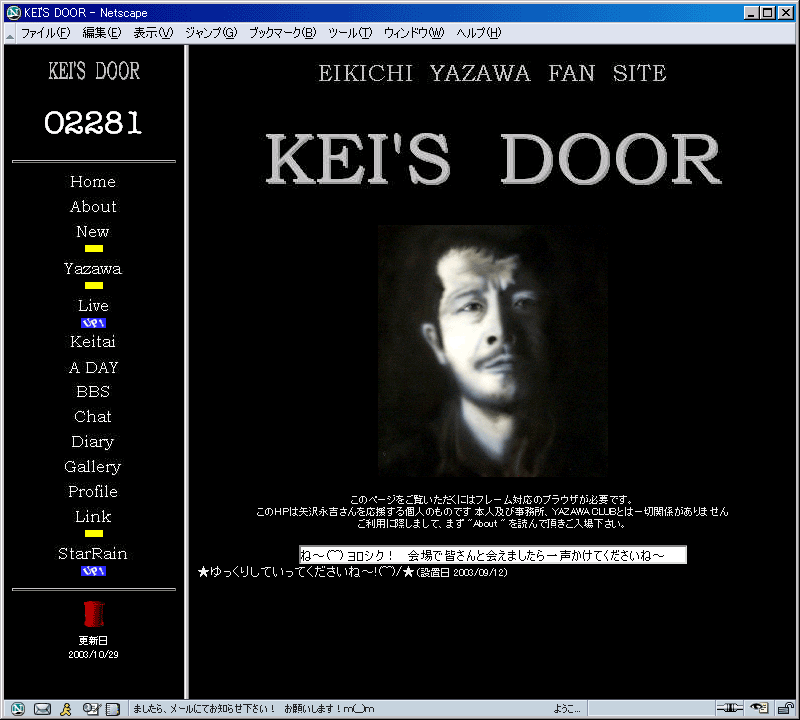Open the BBS link
The image size is (800, 720).
[93, 392]
